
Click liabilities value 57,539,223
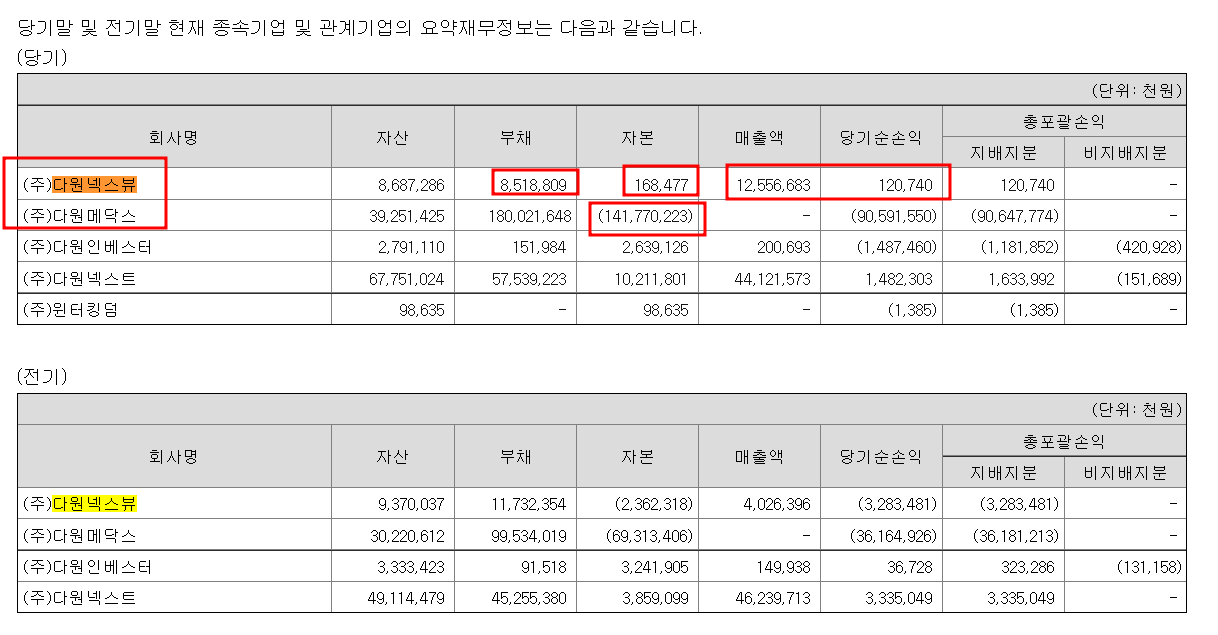click(530, 279)
